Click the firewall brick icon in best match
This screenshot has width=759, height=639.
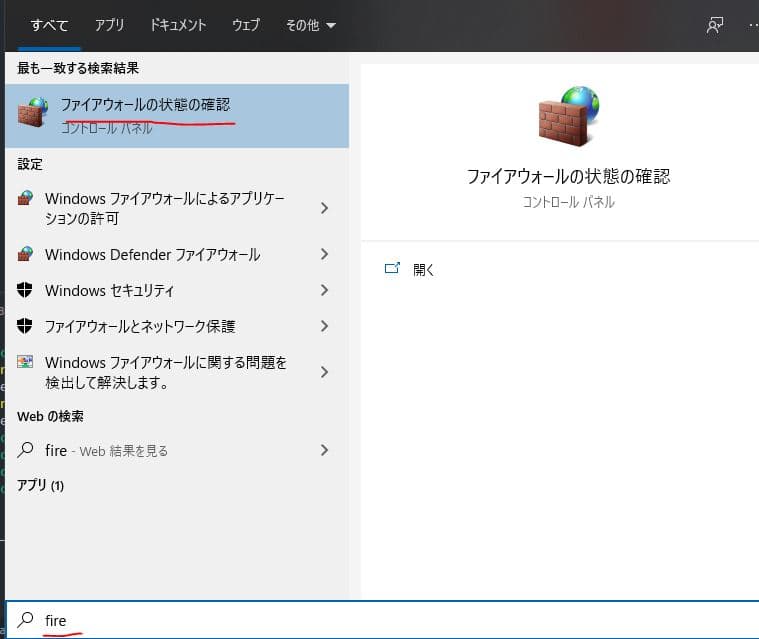[x=33, y=112]
